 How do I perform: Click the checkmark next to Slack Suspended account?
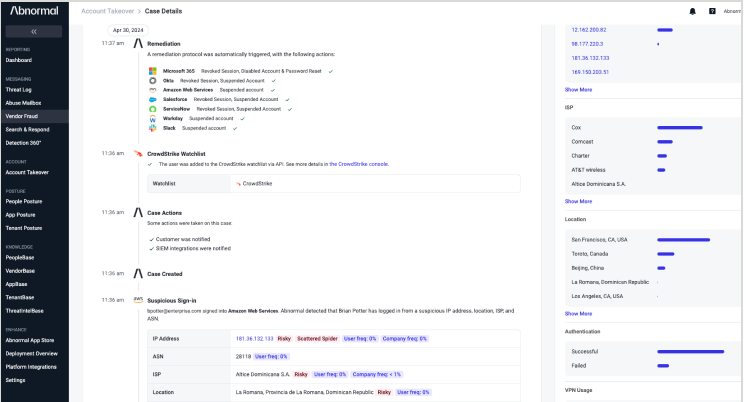pos(235,128)
